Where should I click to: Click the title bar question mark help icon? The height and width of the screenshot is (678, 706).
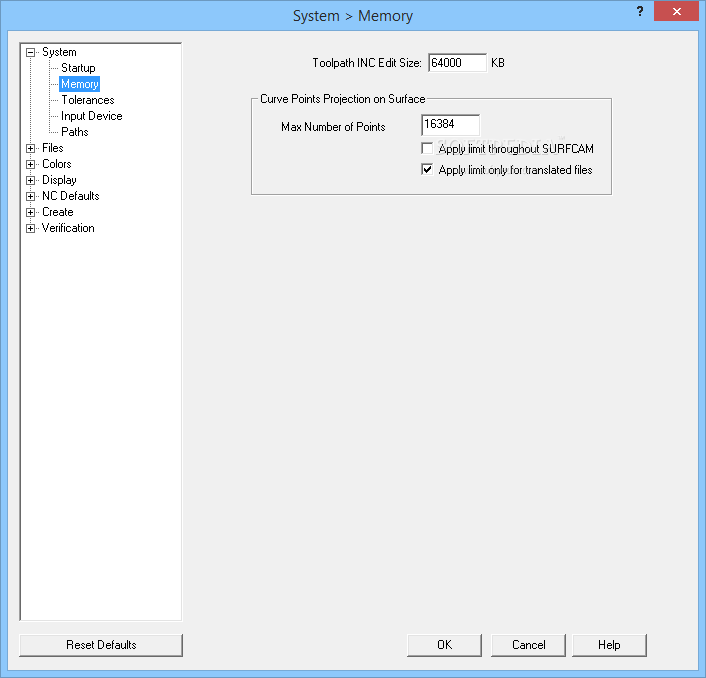click(640, 12)
